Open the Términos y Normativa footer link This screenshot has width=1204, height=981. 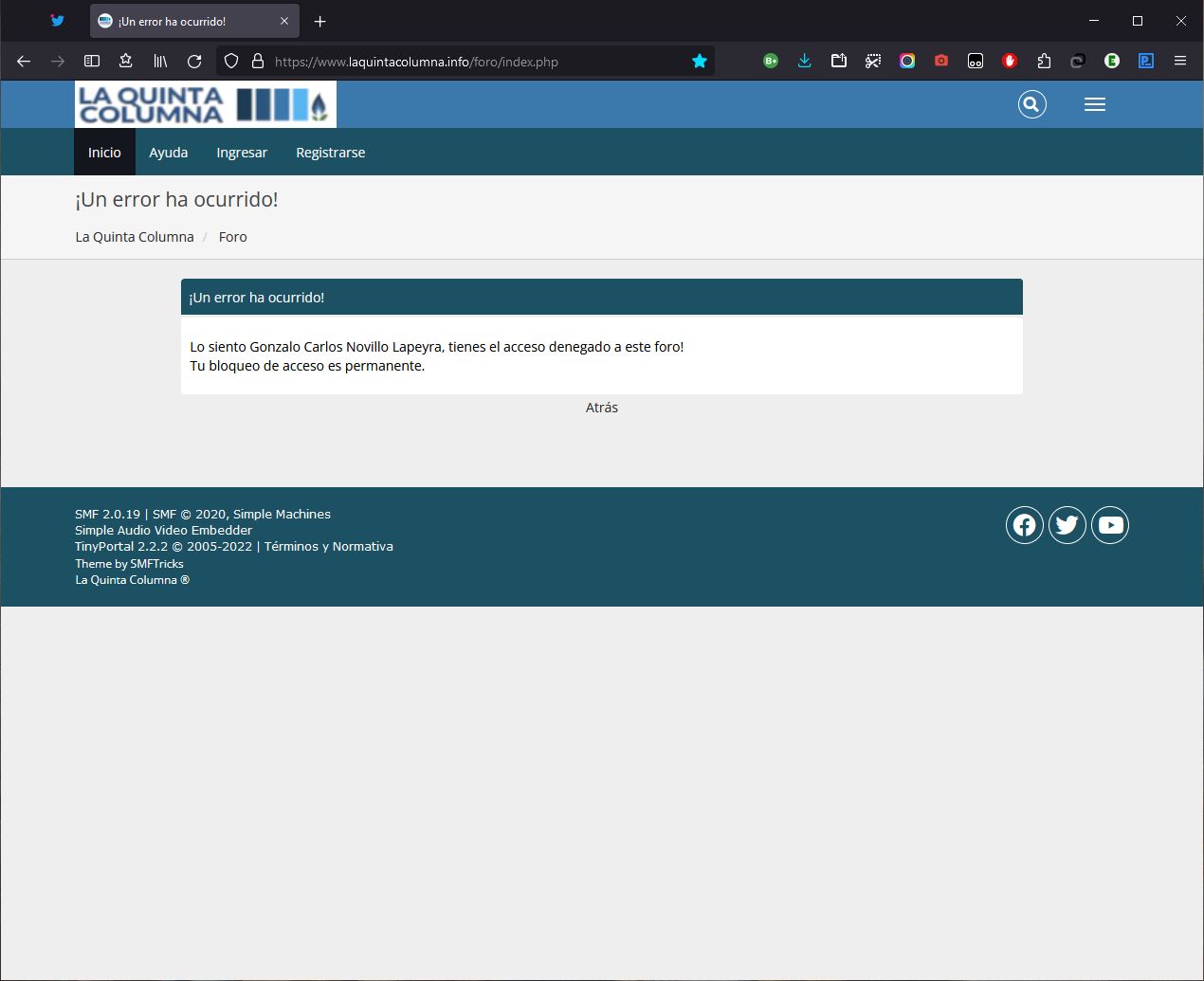point(328,547)
